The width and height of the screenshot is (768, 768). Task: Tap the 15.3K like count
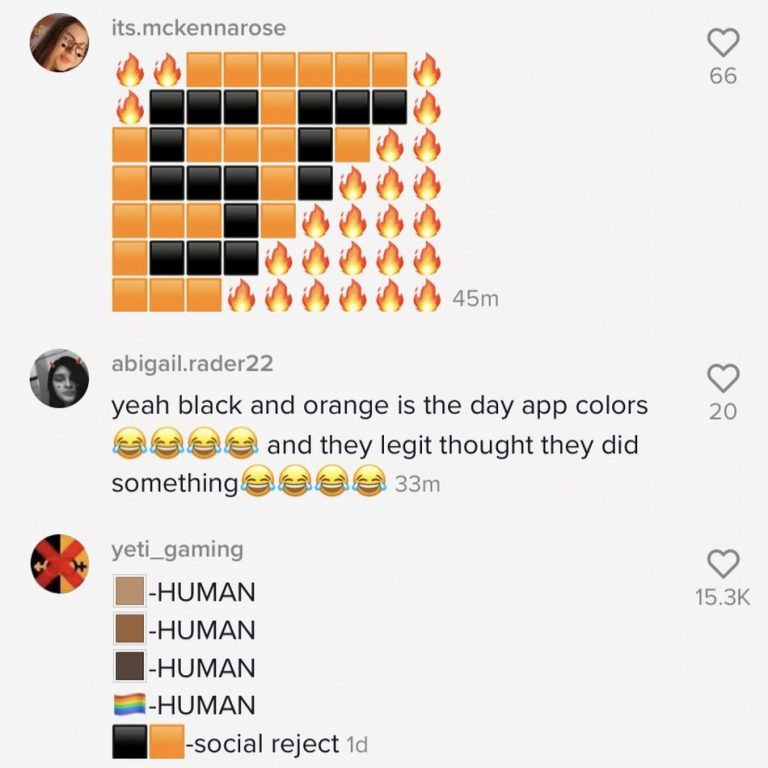coord(722,597)
